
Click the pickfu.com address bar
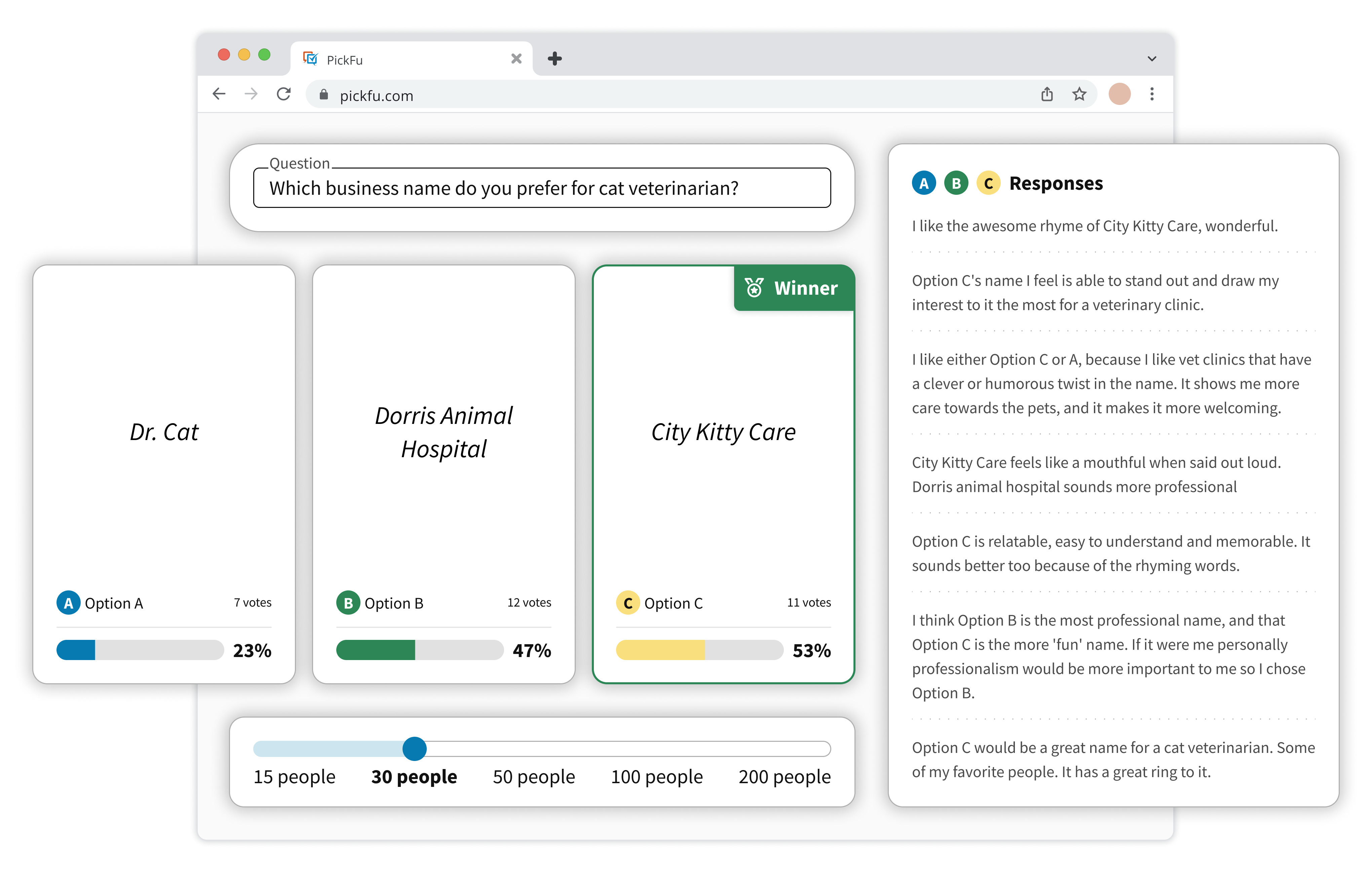pyautogui.click(x=627, y=95)
